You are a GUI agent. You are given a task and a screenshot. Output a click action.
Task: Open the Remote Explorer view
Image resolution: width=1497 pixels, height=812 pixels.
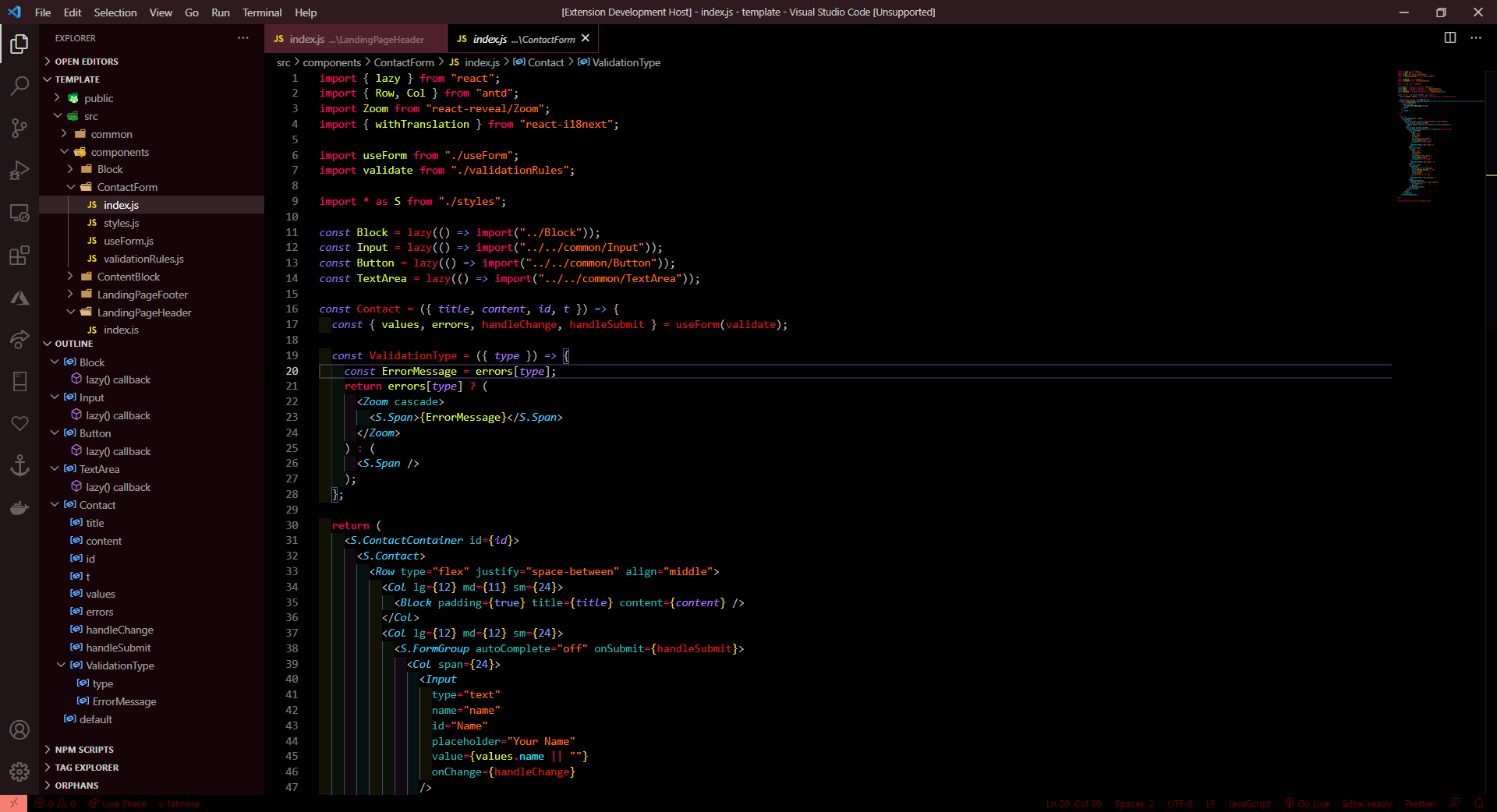click(x=19, y=213)
